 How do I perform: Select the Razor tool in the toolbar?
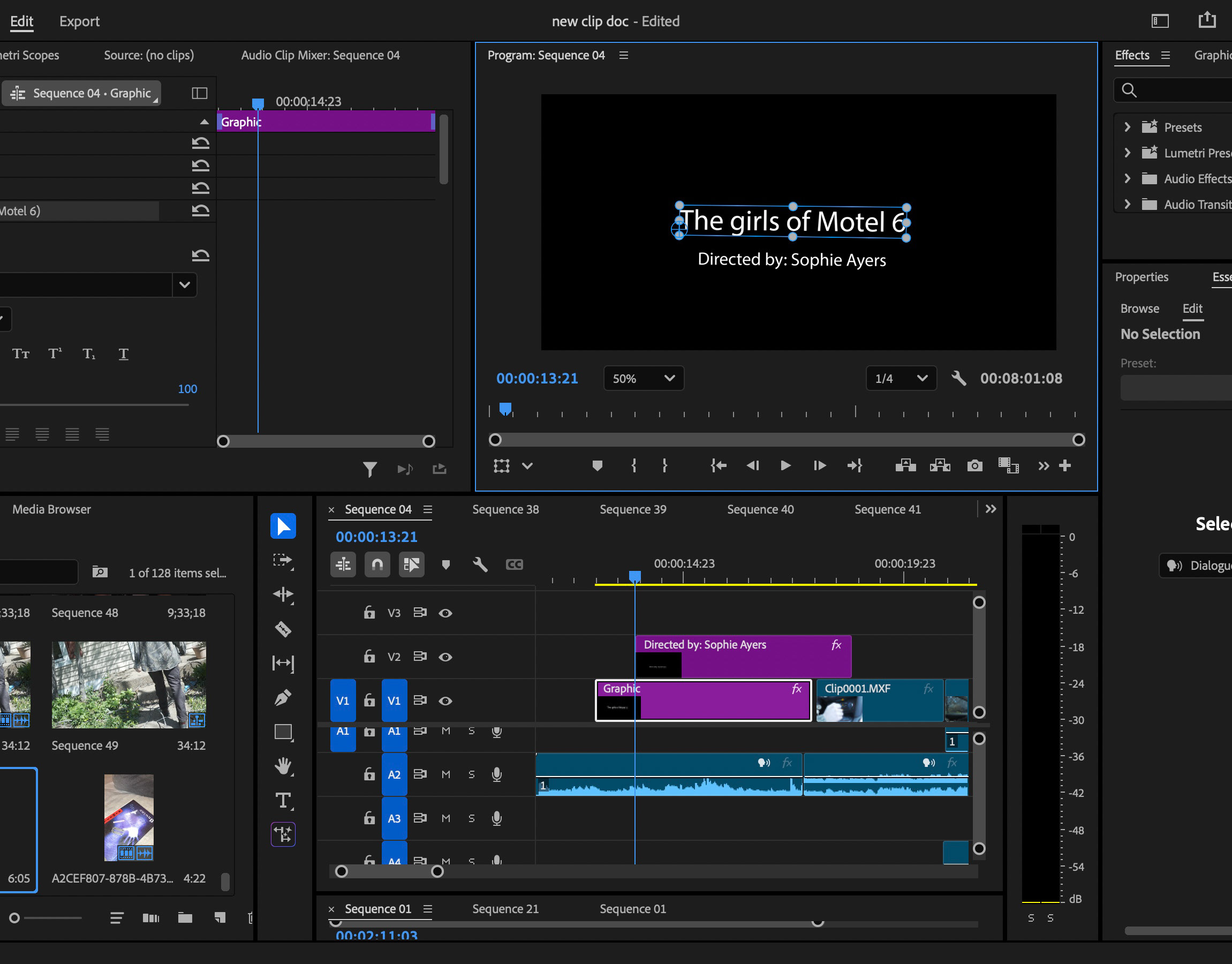pos(283,629)
